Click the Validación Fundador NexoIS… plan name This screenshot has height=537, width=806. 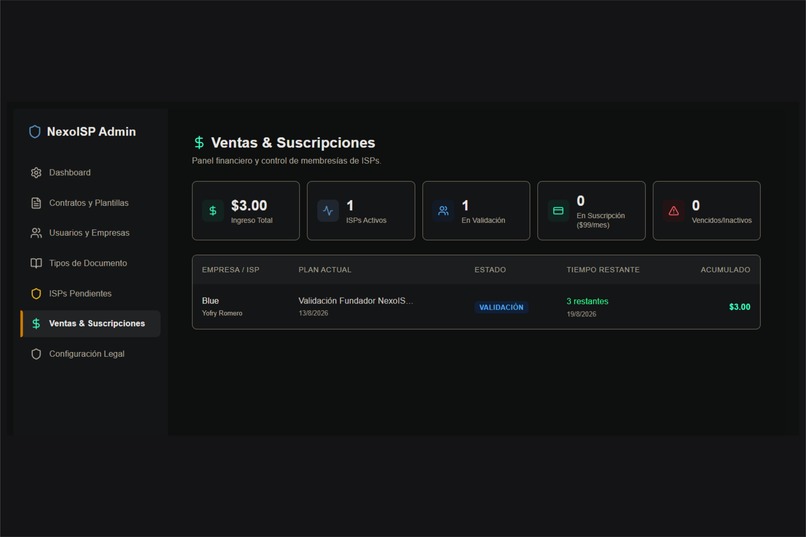pos(356,301)
